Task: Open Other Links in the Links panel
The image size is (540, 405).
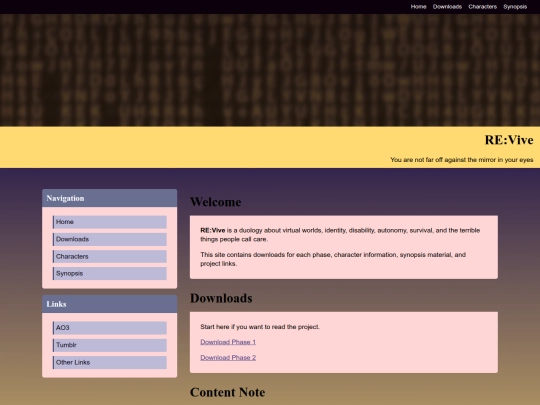Action: tap(110, 362)
